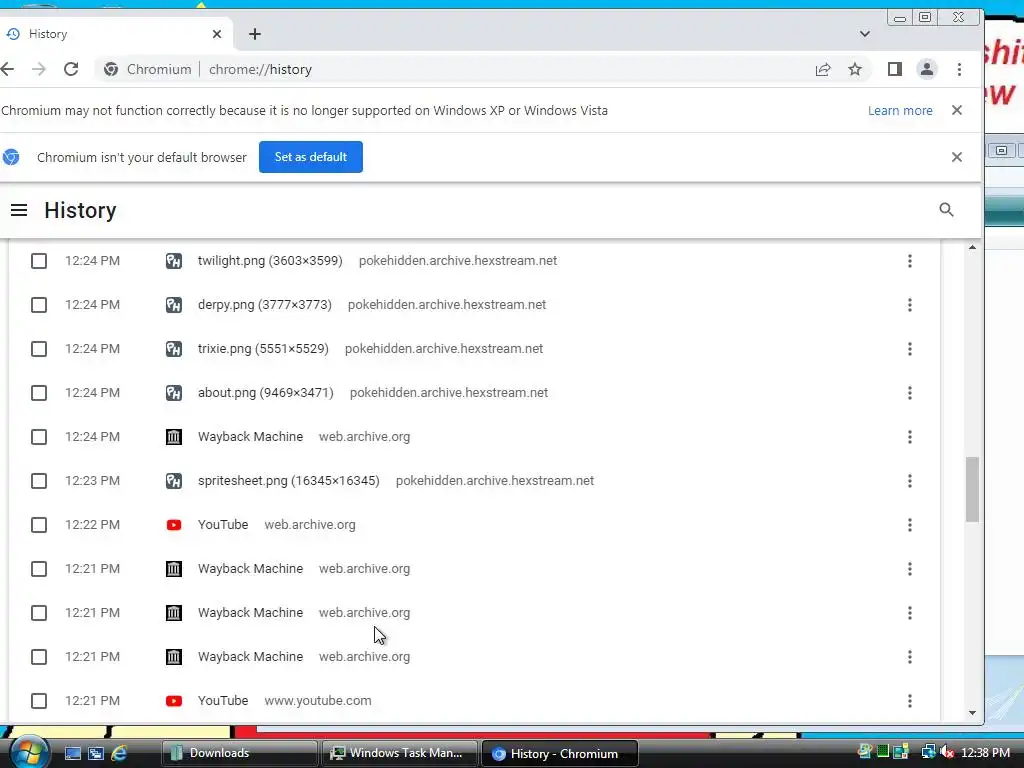Click the history list scrollbar thumb
1024x768 pixels.
click(972, 489)
